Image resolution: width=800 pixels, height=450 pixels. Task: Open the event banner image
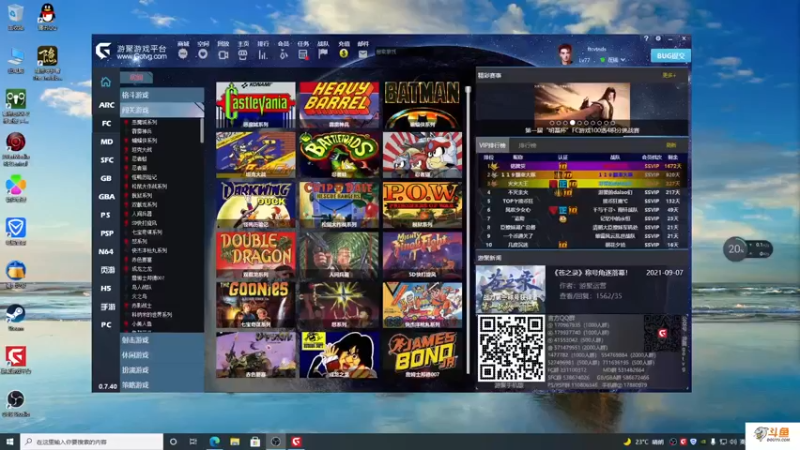tap(582, 105)
